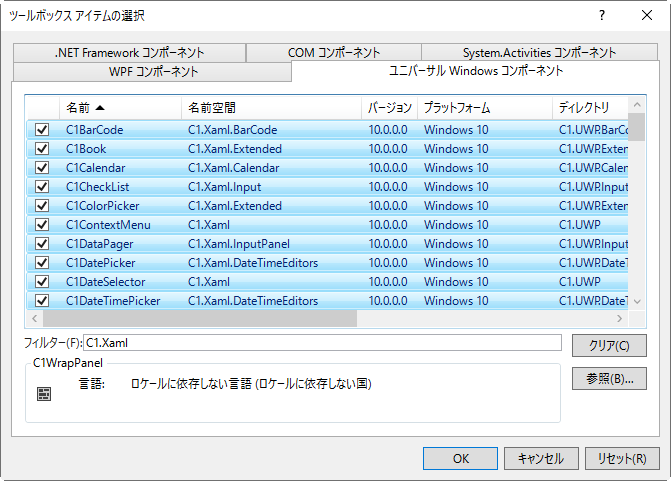Toggle the C1Calendar checkbox
The image size is (671, 481).
pos(42,168)
